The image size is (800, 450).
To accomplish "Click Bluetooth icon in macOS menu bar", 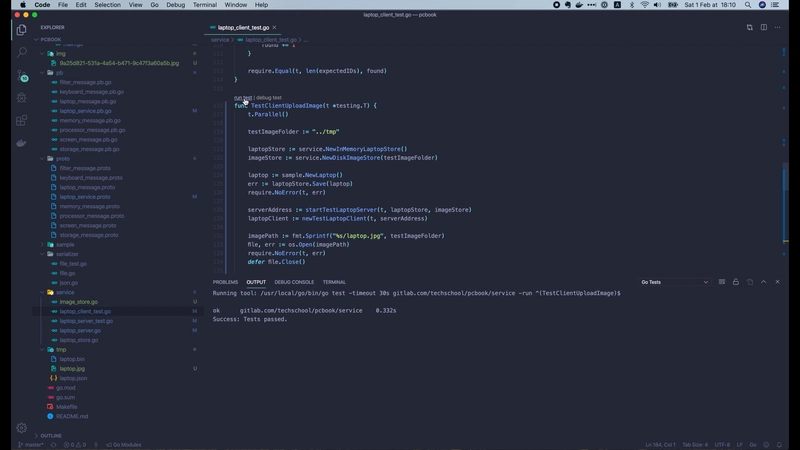I will [x=632, y=5].
